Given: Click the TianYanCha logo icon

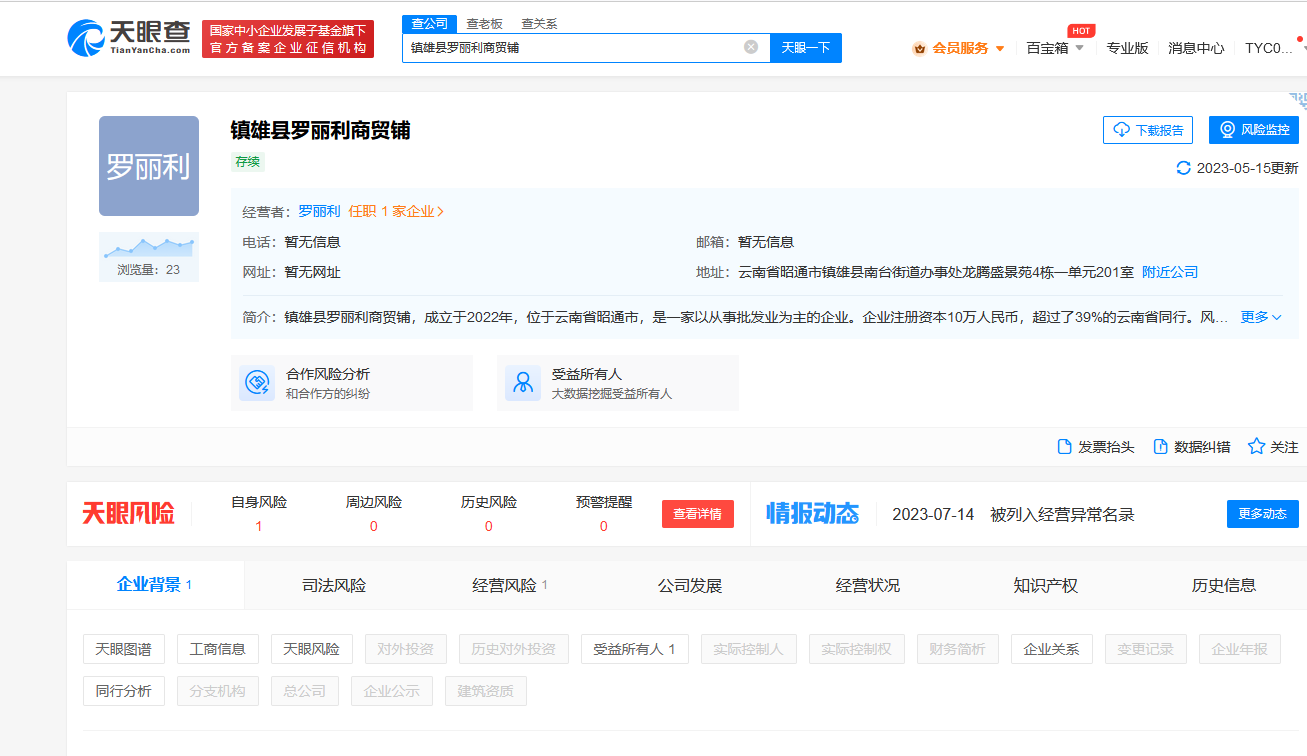Looking at the screenshot, I should click(87, 39).
